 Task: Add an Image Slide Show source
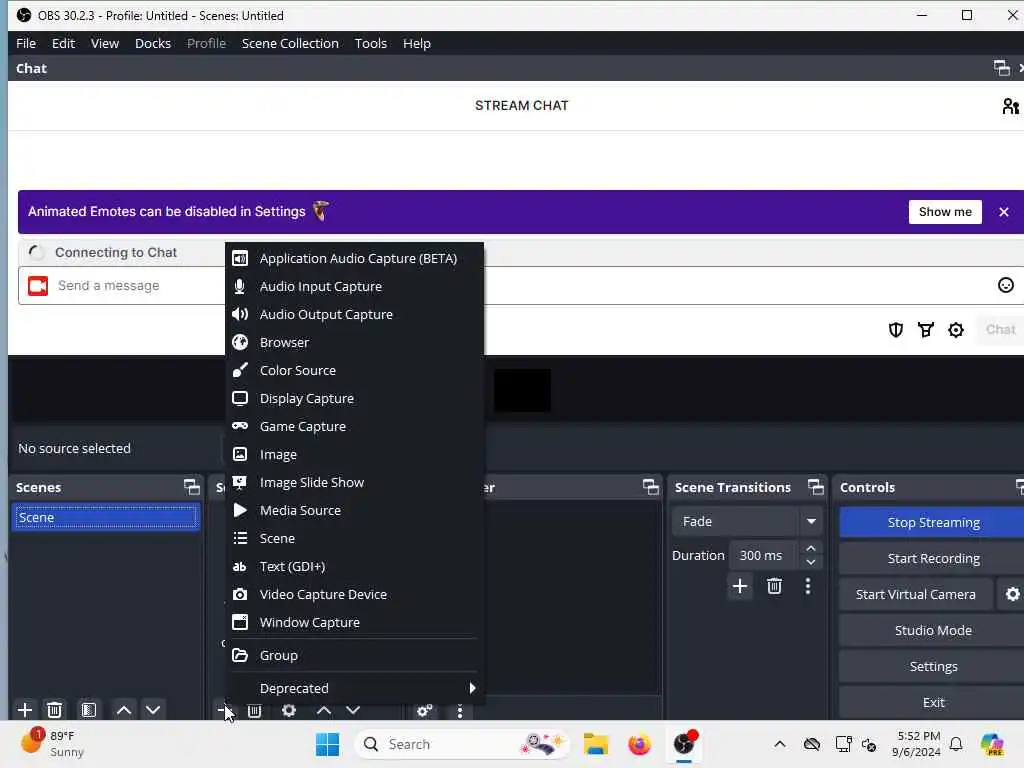coord(354,483)
